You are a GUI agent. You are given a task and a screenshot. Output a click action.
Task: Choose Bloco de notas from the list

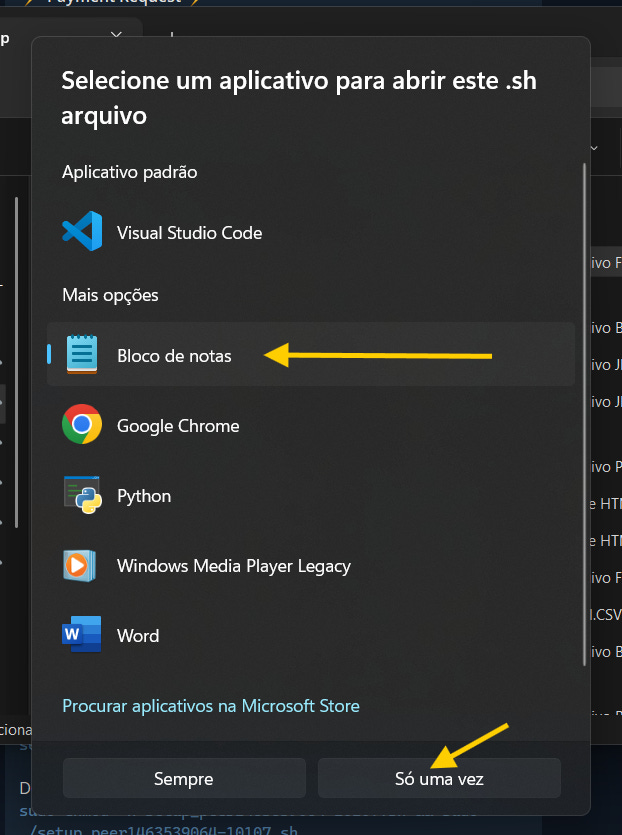coord(311,354)
